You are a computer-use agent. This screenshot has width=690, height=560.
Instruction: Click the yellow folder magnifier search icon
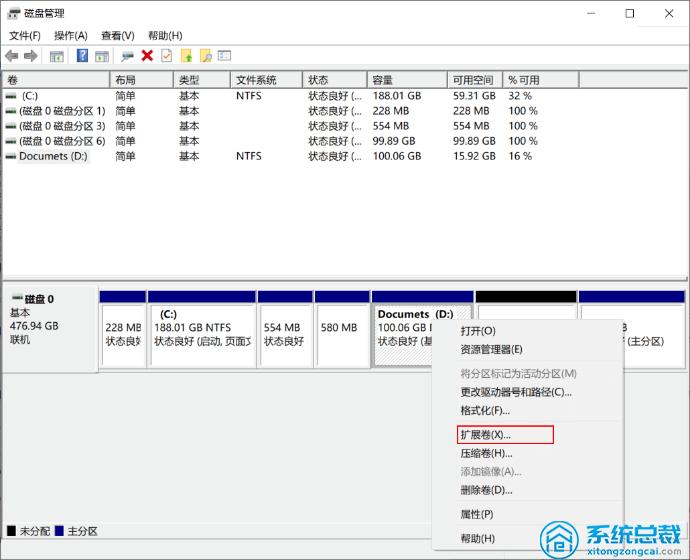coord(206,55)
